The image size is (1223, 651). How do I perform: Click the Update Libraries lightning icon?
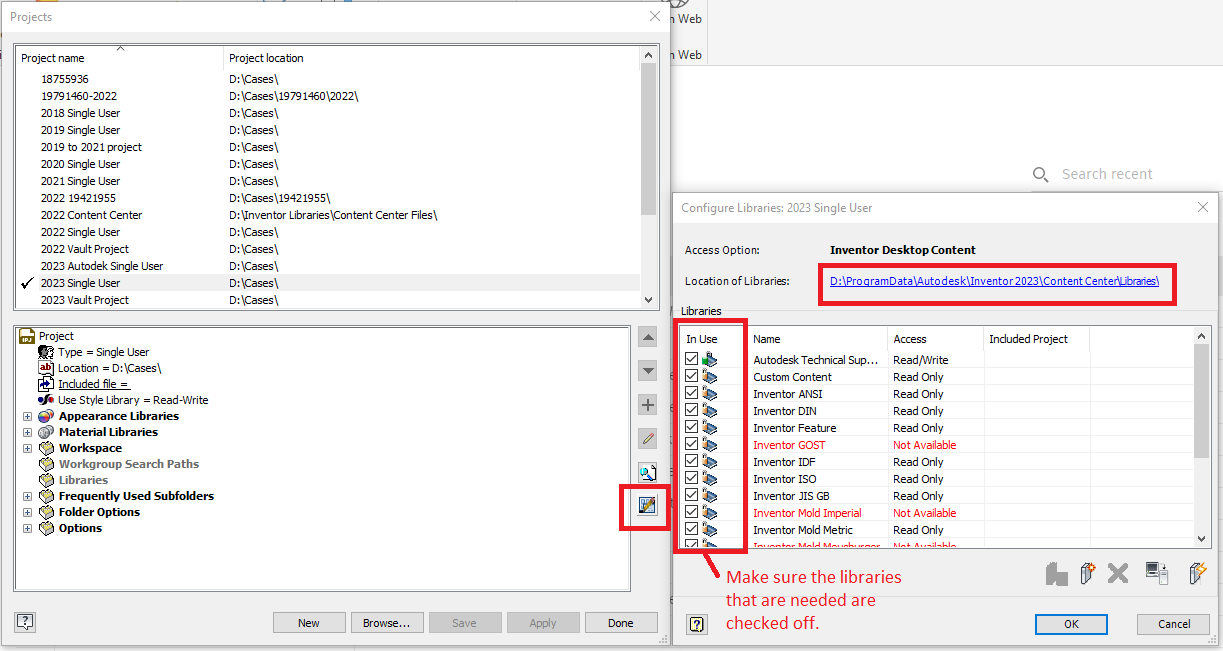coord(1198,574)
